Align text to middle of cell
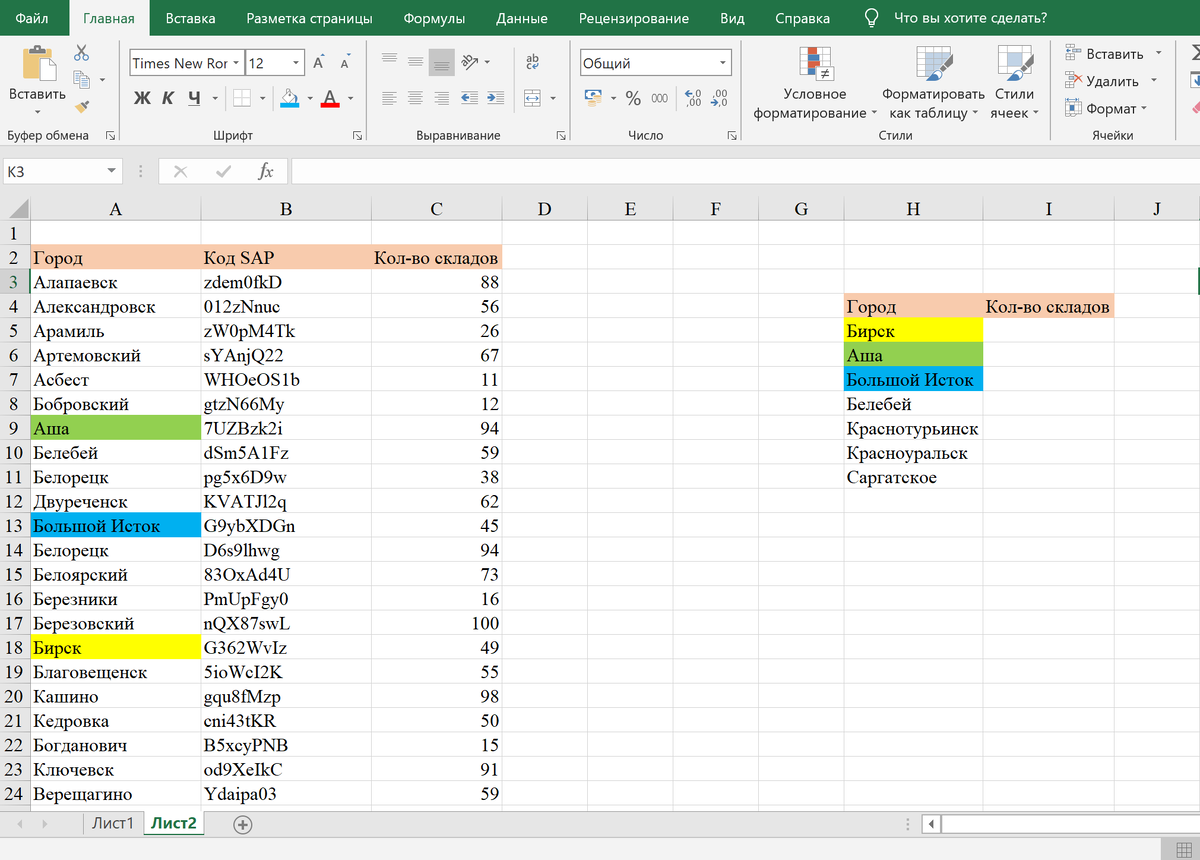1200x860 pixels. pos(415,62)
